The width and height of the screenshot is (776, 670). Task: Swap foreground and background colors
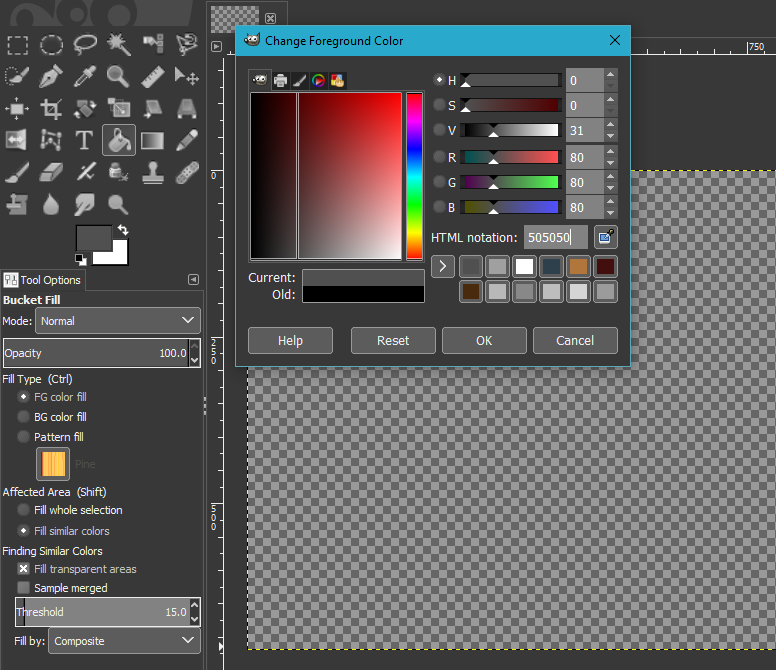point(123,230)
